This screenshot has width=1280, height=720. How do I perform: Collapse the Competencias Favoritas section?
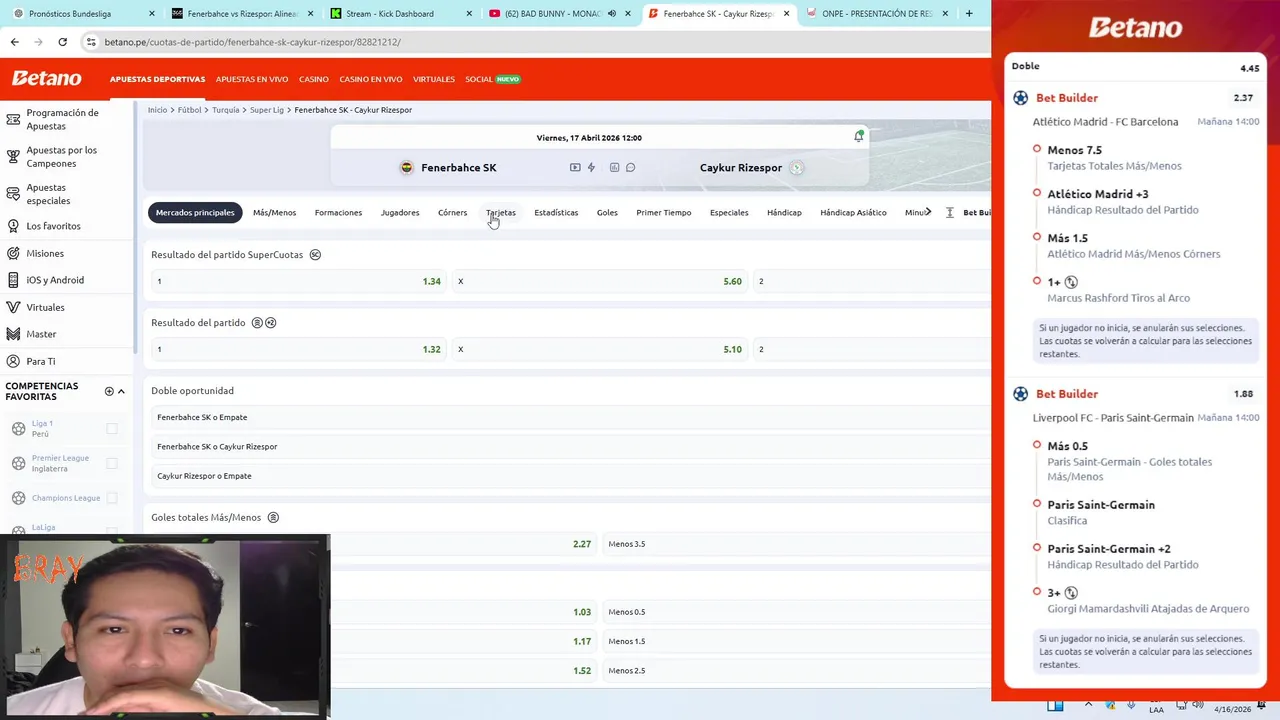122,391
